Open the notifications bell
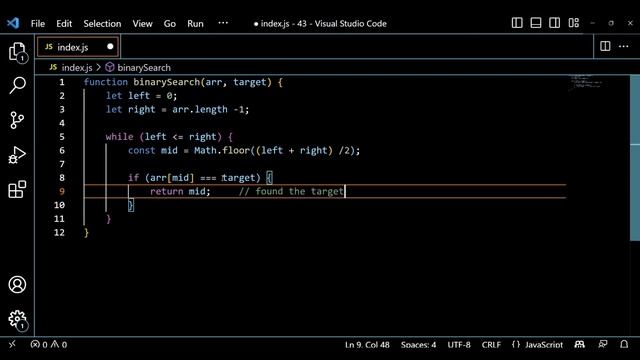Screen dimensions: 640x360 pos(624,344)
